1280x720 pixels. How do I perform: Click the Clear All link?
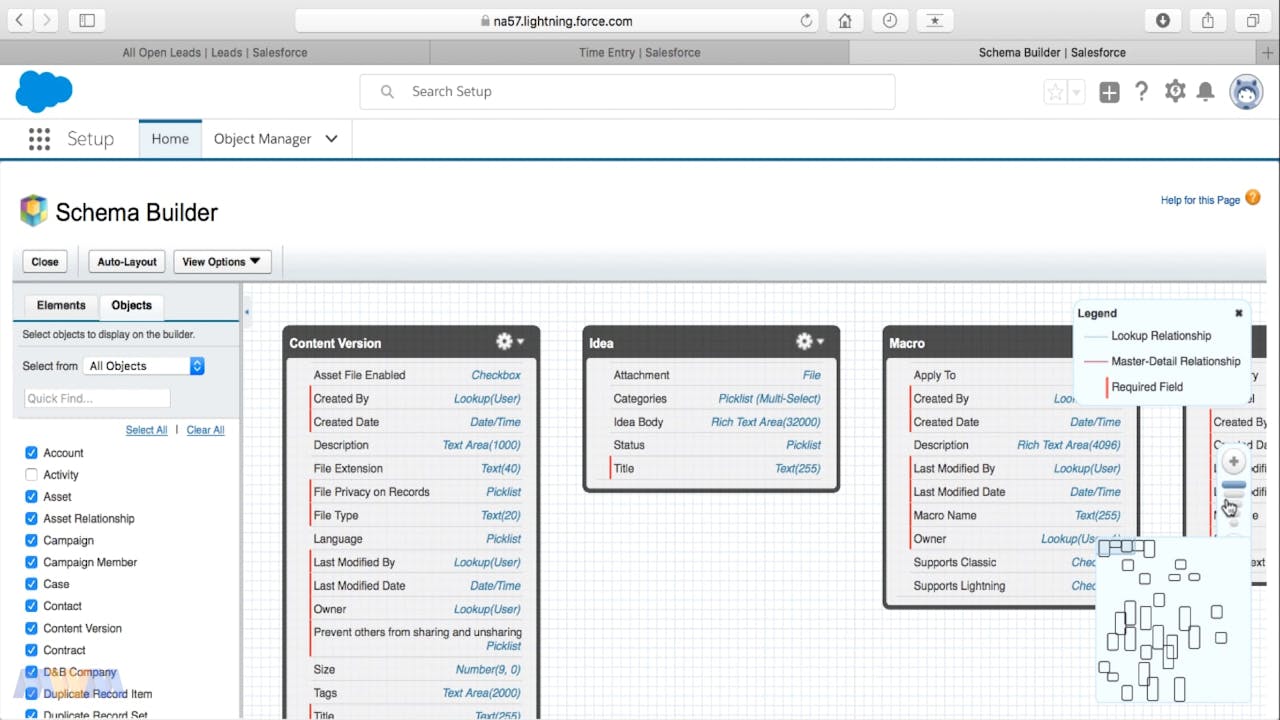[205, 430]
